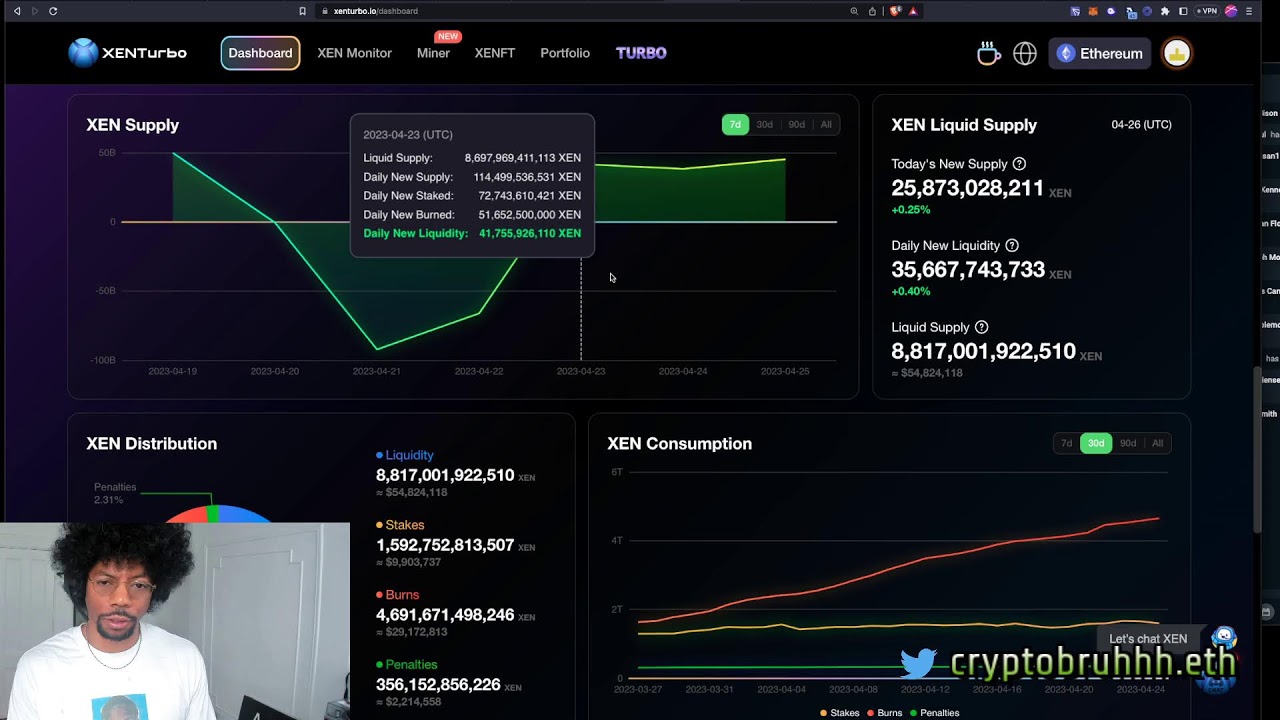Select 30d range on XEN Supply chart
Viewport: 1280px width, 720px height.
tap(764, 124)
